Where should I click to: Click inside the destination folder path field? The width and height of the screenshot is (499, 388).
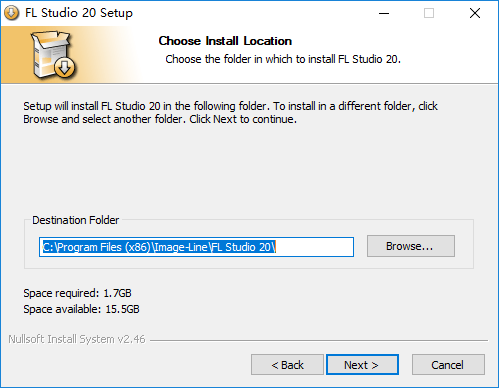point(196,247)
